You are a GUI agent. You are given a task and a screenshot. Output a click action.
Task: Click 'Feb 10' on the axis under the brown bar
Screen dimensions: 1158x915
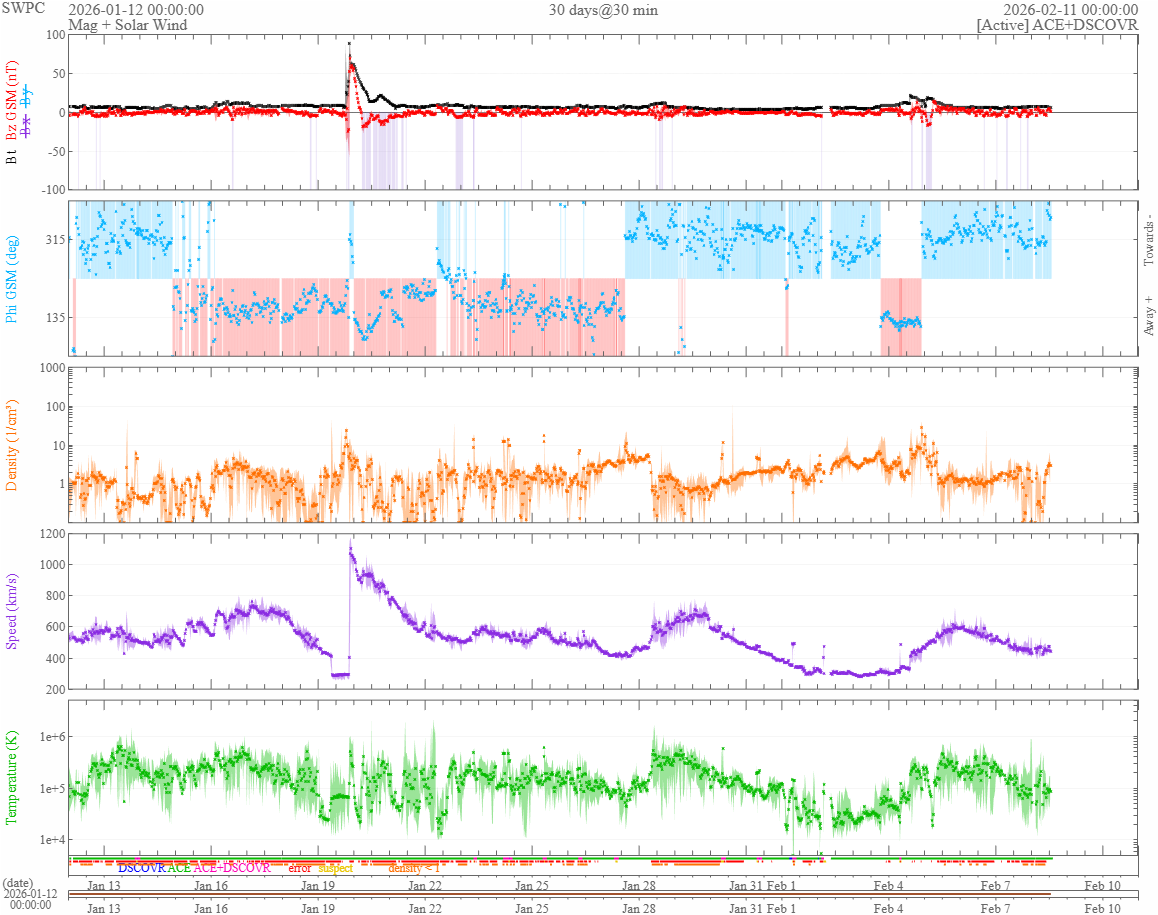1103,908
